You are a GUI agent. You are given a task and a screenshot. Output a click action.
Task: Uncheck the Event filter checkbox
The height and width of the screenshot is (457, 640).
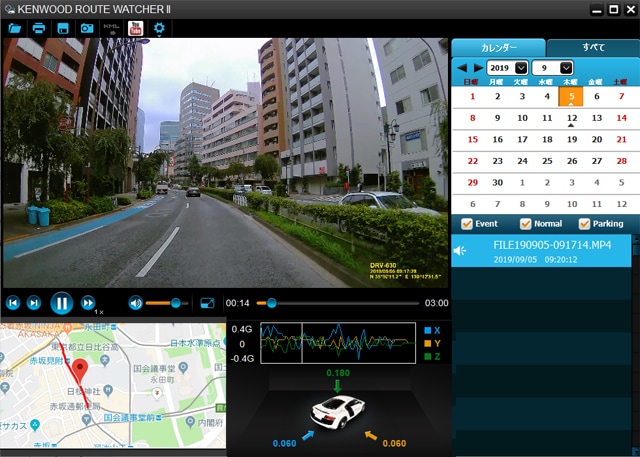tap(466, 224)
